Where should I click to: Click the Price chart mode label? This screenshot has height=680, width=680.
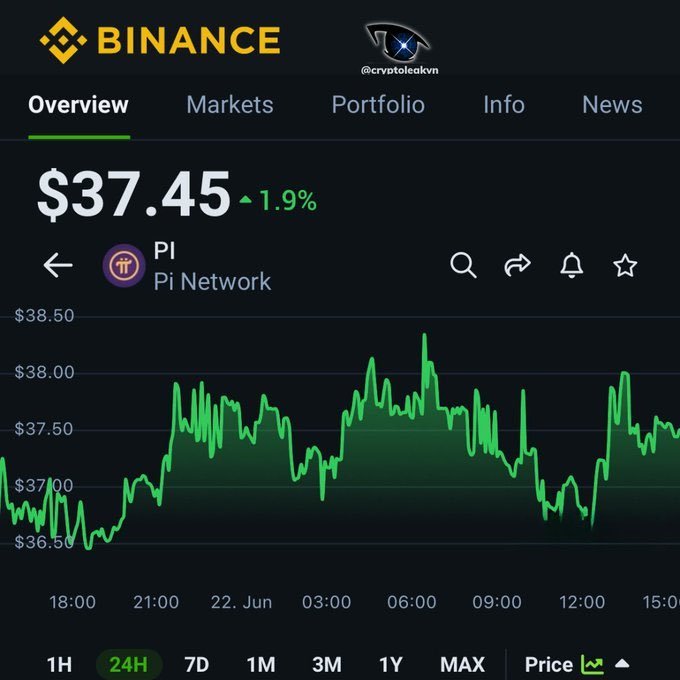[549, 664]
